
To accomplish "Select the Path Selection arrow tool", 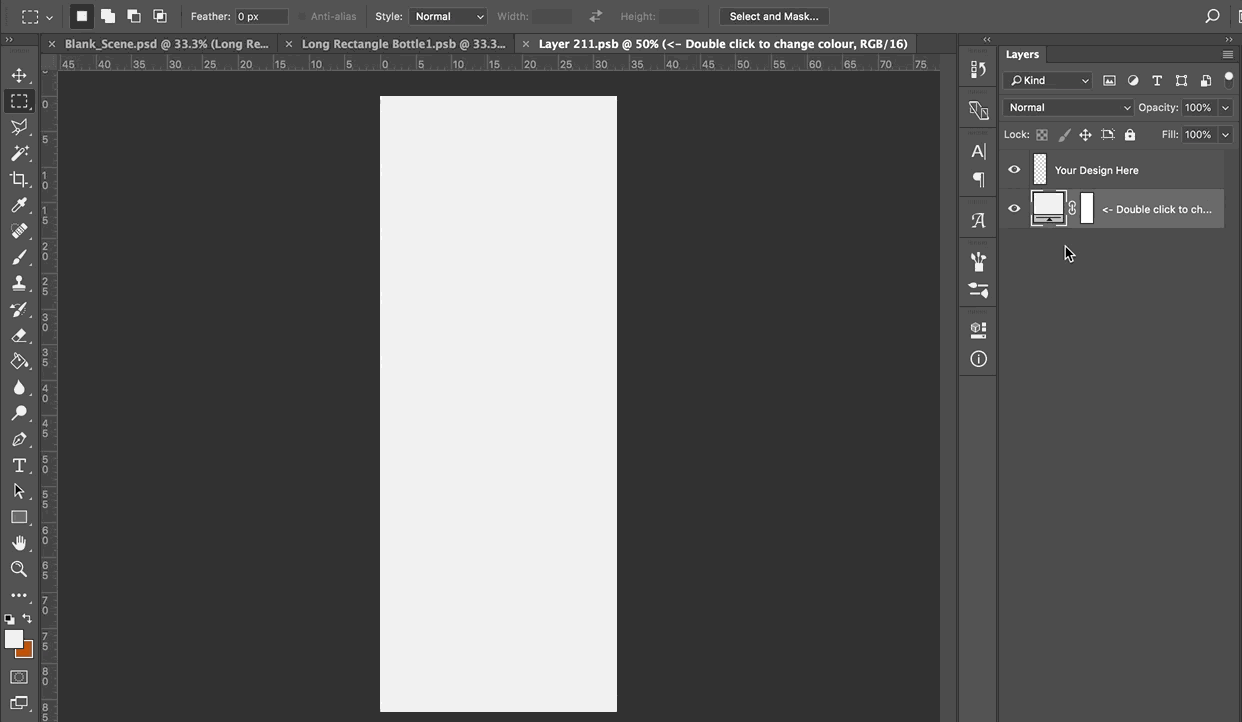I will [19, 491].
